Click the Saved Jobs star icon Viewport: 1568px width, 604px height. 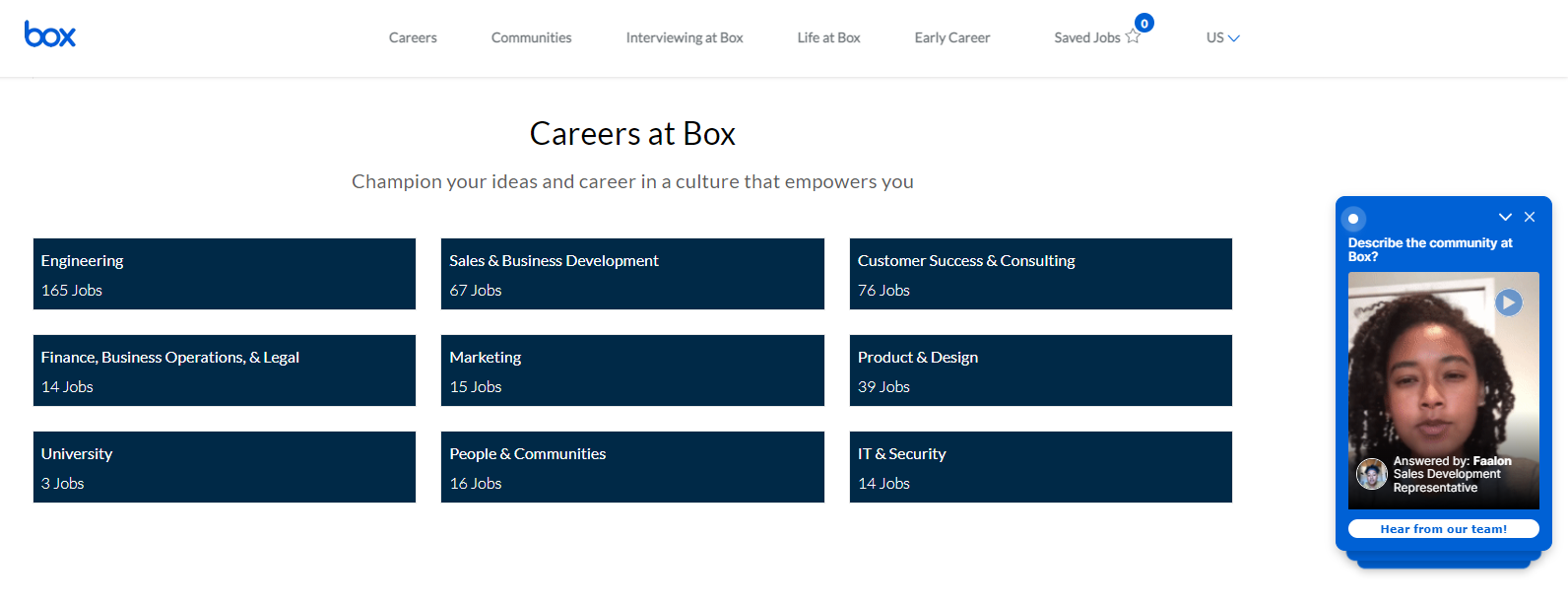1133,37
